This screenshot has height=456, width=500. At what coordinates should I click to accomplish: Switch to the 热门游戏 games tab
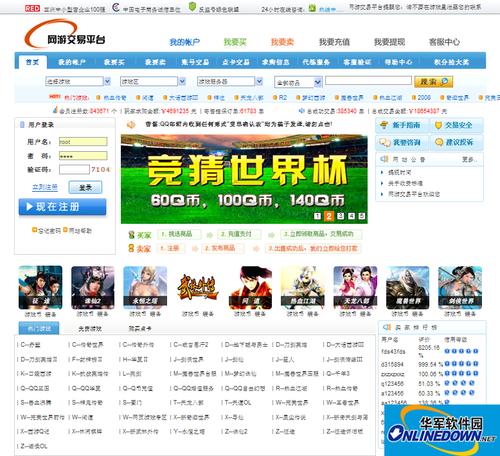pyautogui.click(x=39, y=328)
